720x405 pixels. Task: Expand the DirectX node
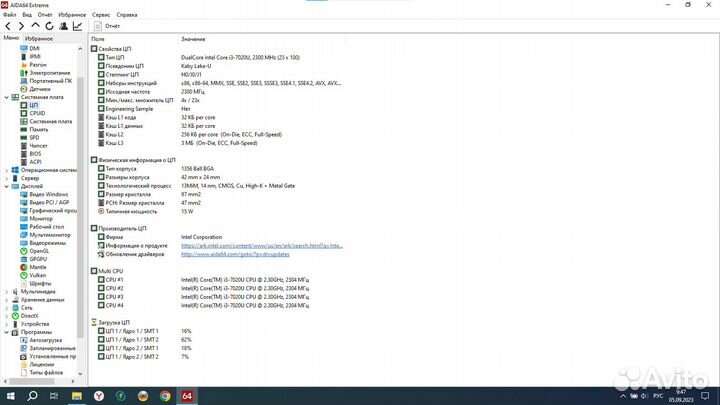click(x=6, y=316)
